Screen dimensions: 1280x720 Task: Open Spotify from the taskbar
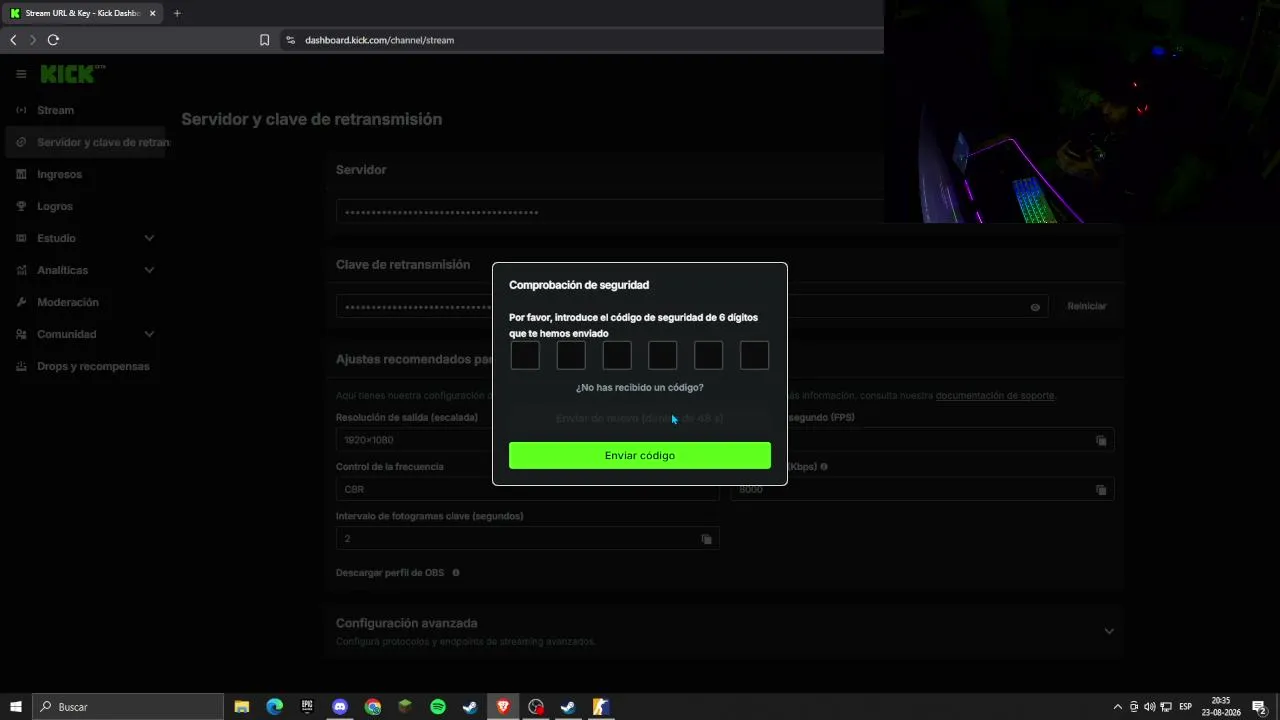coord(438,707)
